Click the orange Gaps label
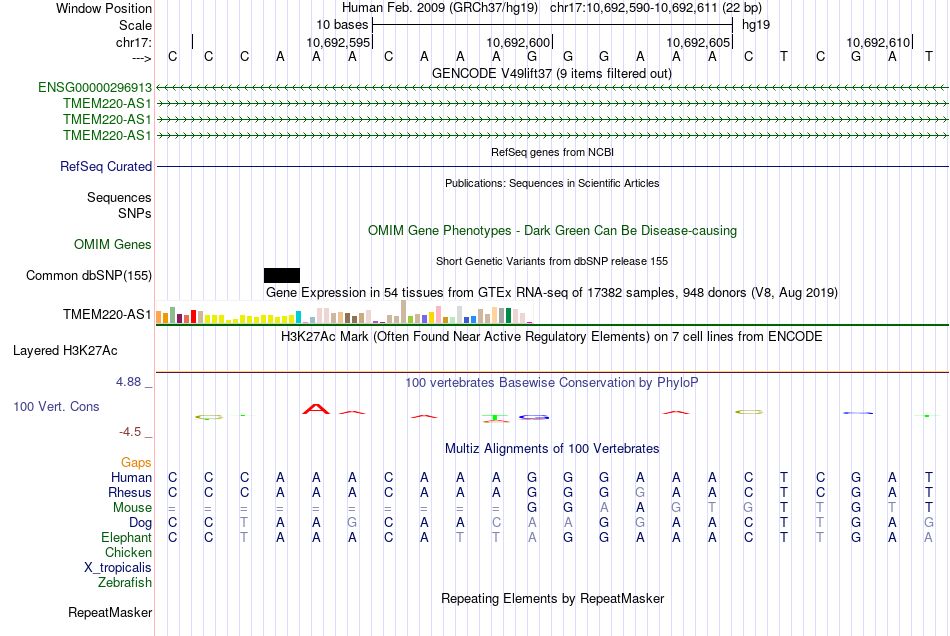The width and height of the screenshot is (950, 636). [136, 463]
